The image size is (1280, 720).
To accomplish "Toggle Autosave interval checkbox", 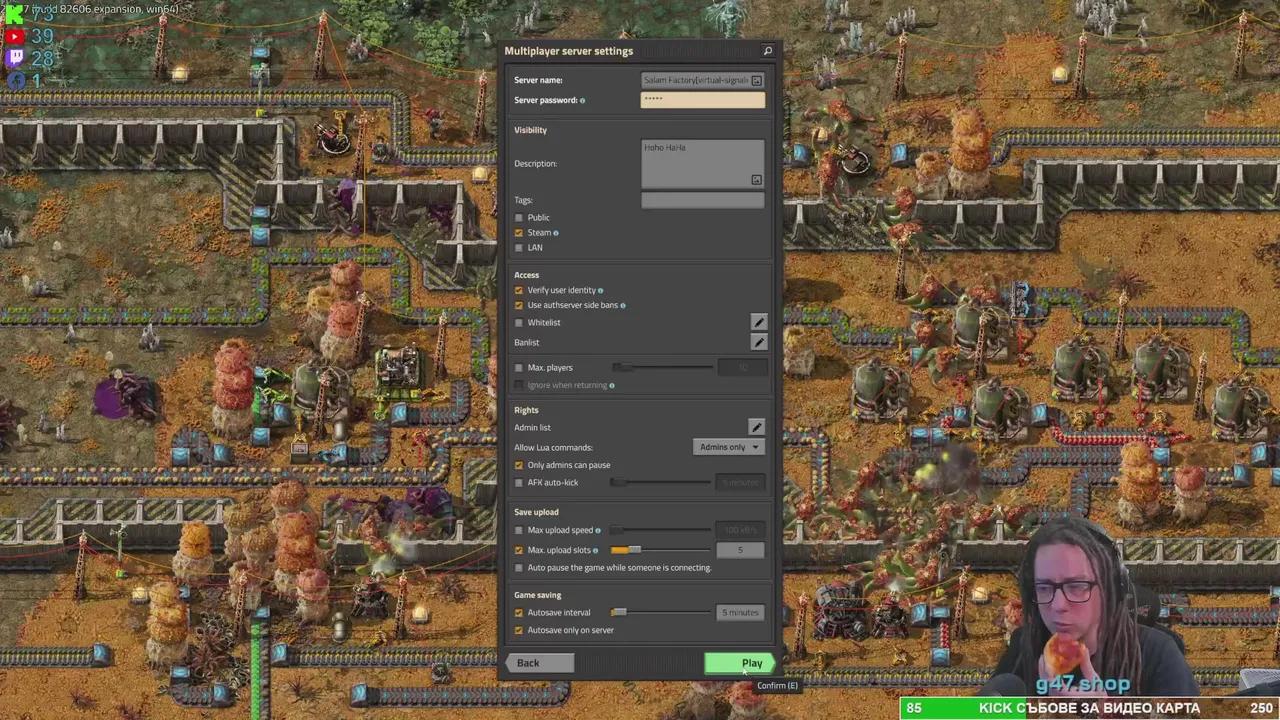I will (x=519, y=612).
